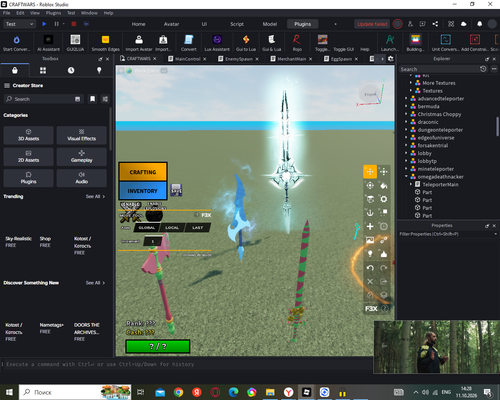Open the MainControl script tab

[187, 59]
